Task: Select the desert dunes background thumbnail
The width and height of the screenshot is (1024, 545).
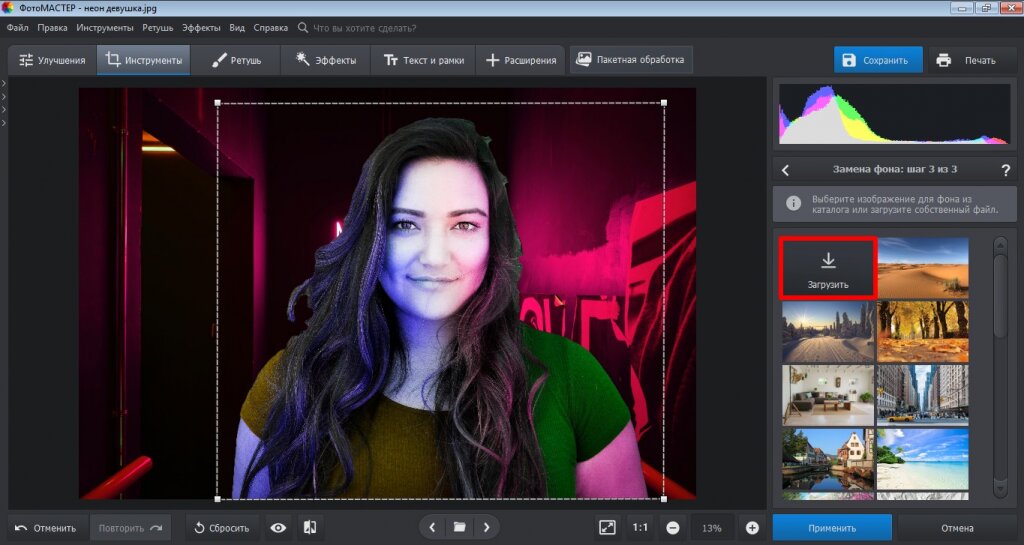Action: click(922, 267)
